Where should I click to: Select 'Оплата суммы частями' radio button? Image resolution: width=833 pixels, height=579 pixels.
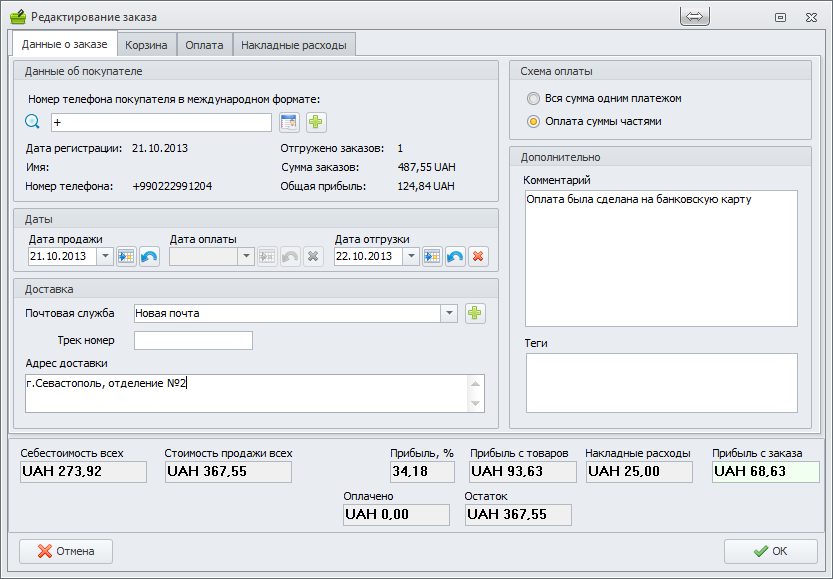(x=533, y=122)
